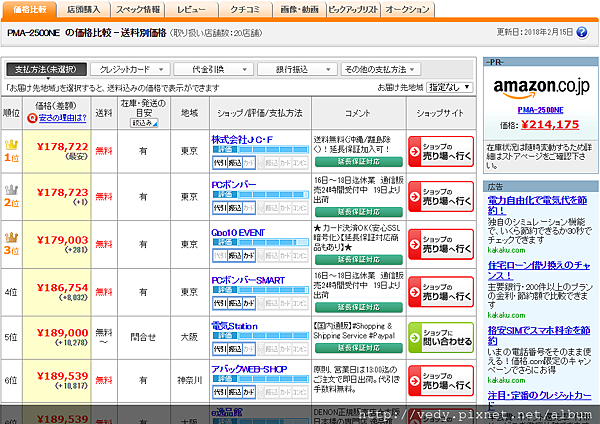
Task: Click the blue help question mark icon
Action: 582,33
